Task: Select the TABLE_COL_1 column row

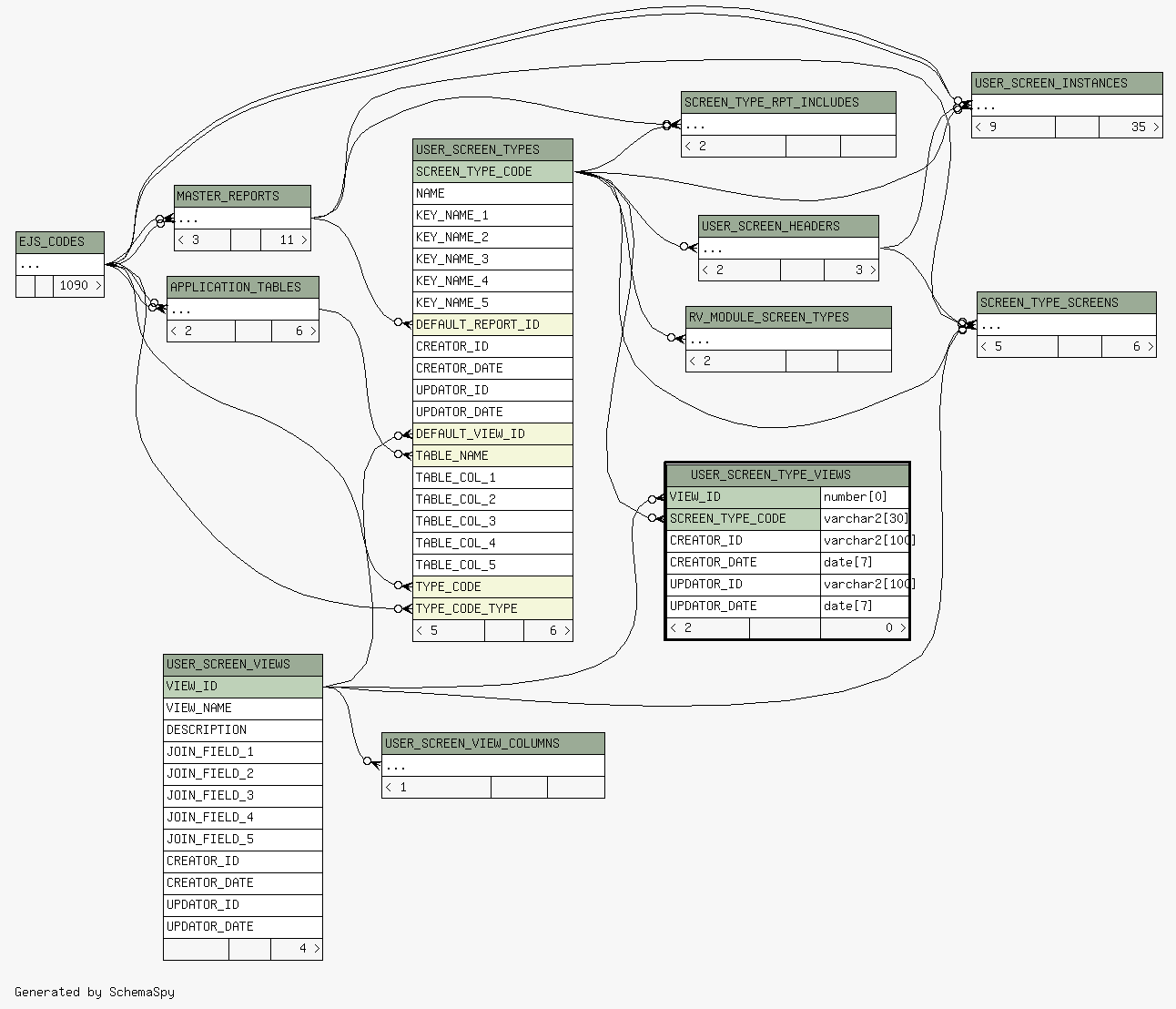Action: (x=492, y=478)
